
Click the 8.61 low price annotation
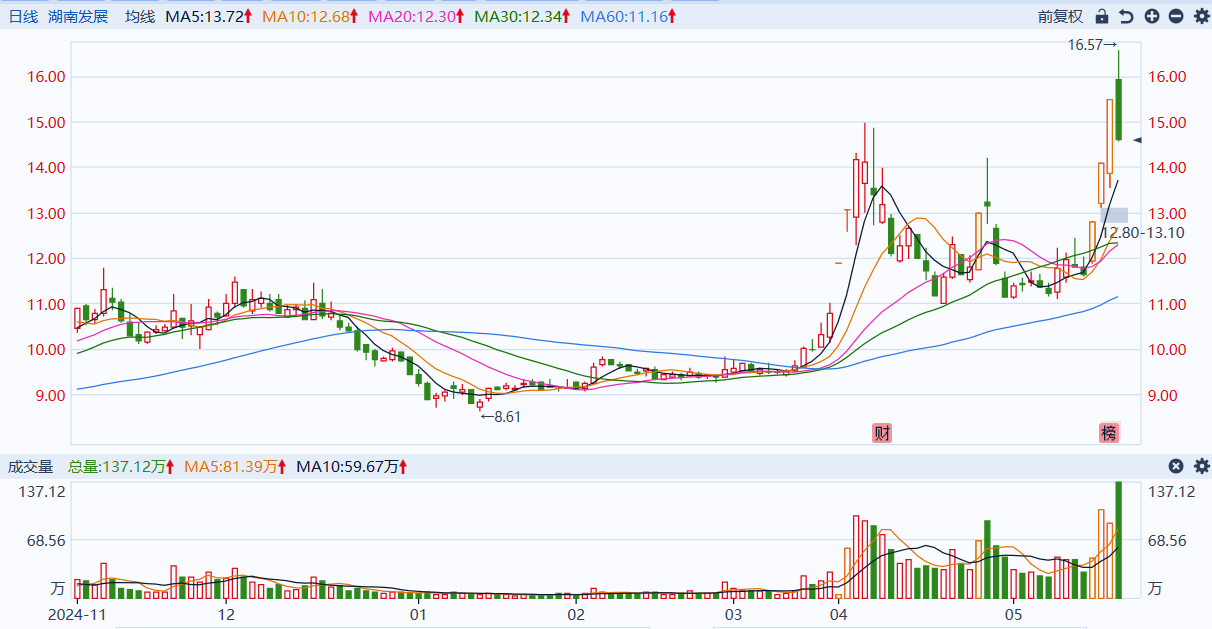(501, 416)
